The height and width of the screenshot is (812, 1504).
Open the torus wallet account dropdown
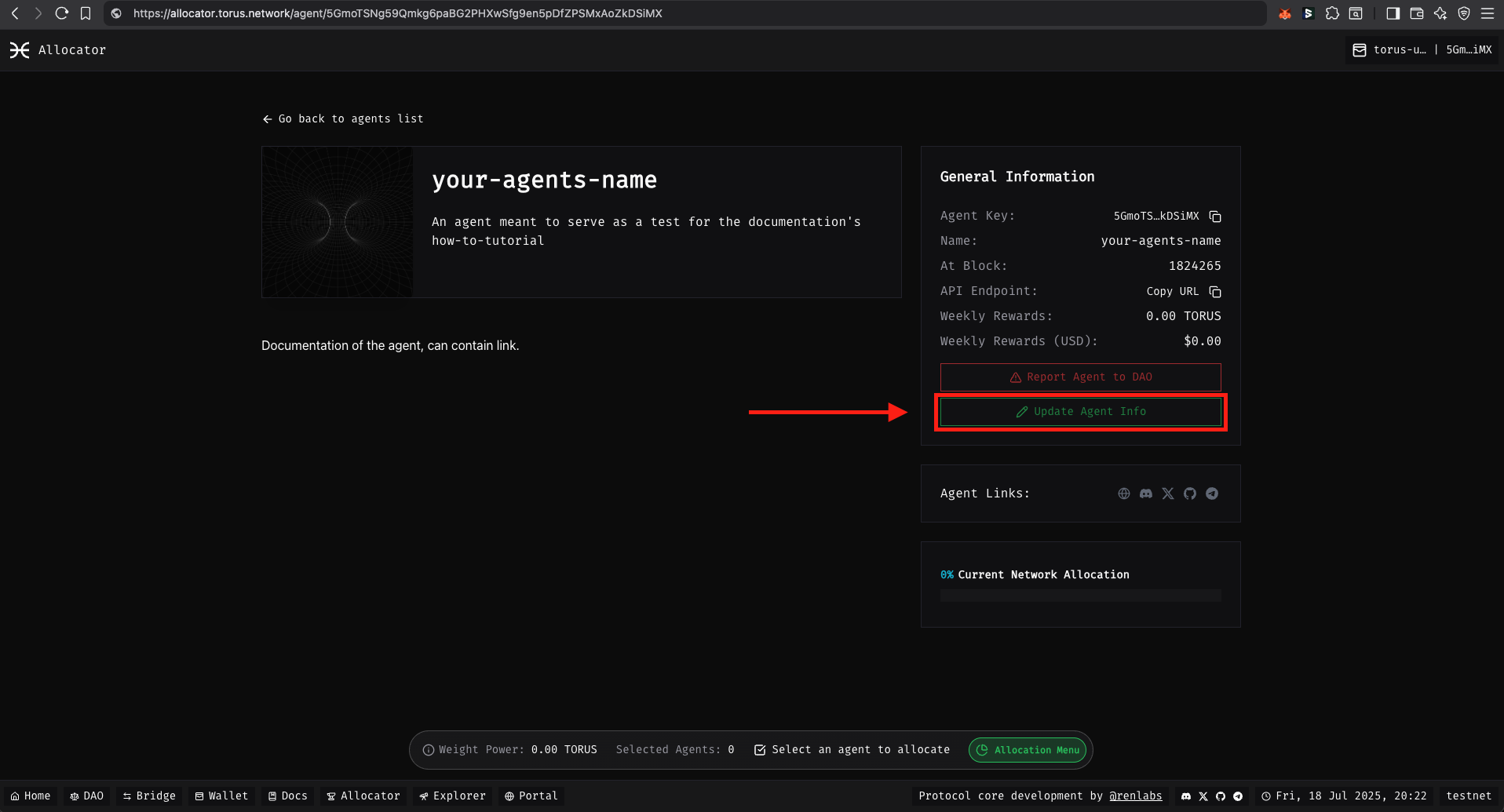pyautogui.click(x=1422, y=49)
